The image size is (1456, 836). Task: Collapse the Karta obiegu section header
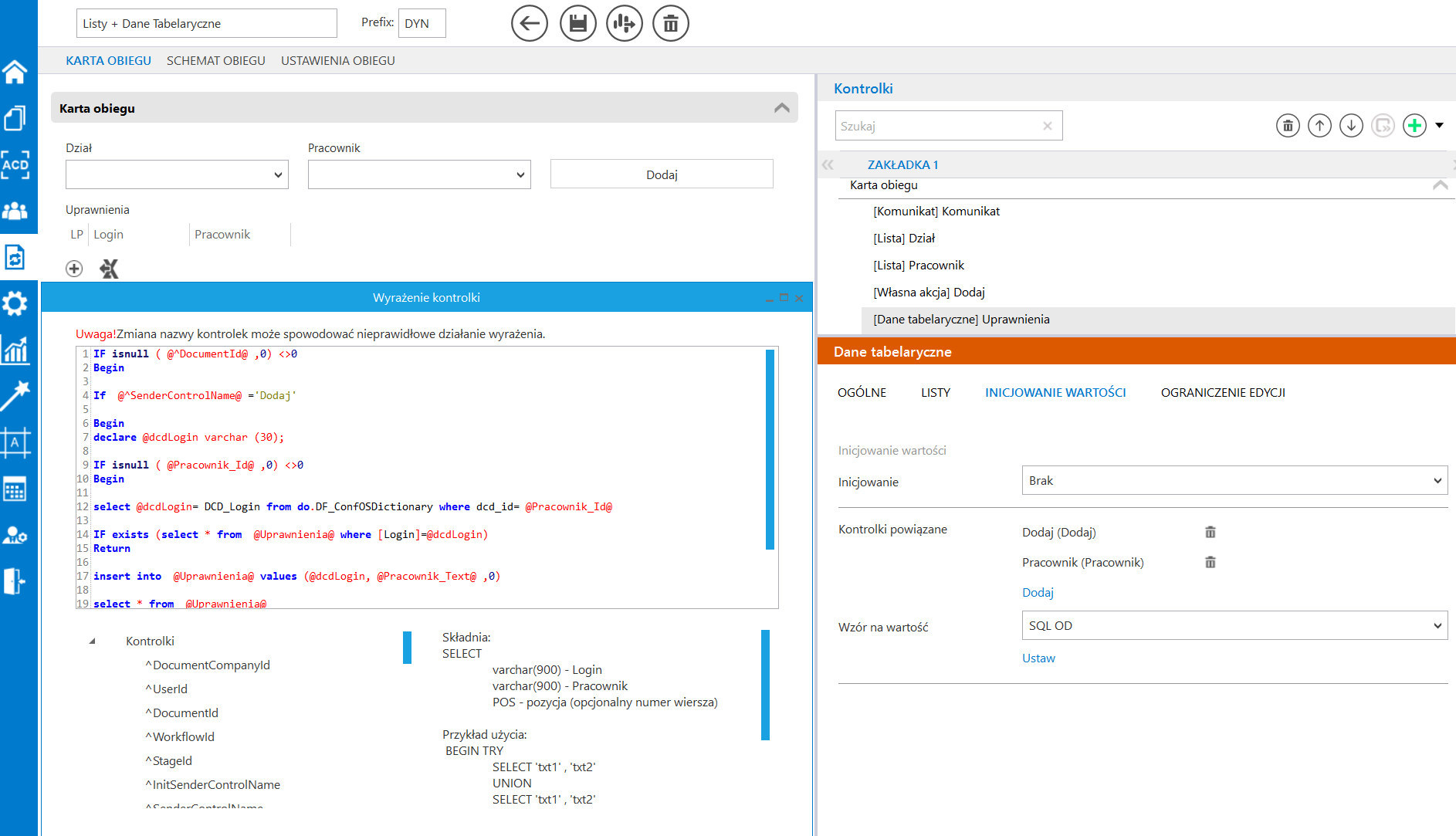point(781,108)
